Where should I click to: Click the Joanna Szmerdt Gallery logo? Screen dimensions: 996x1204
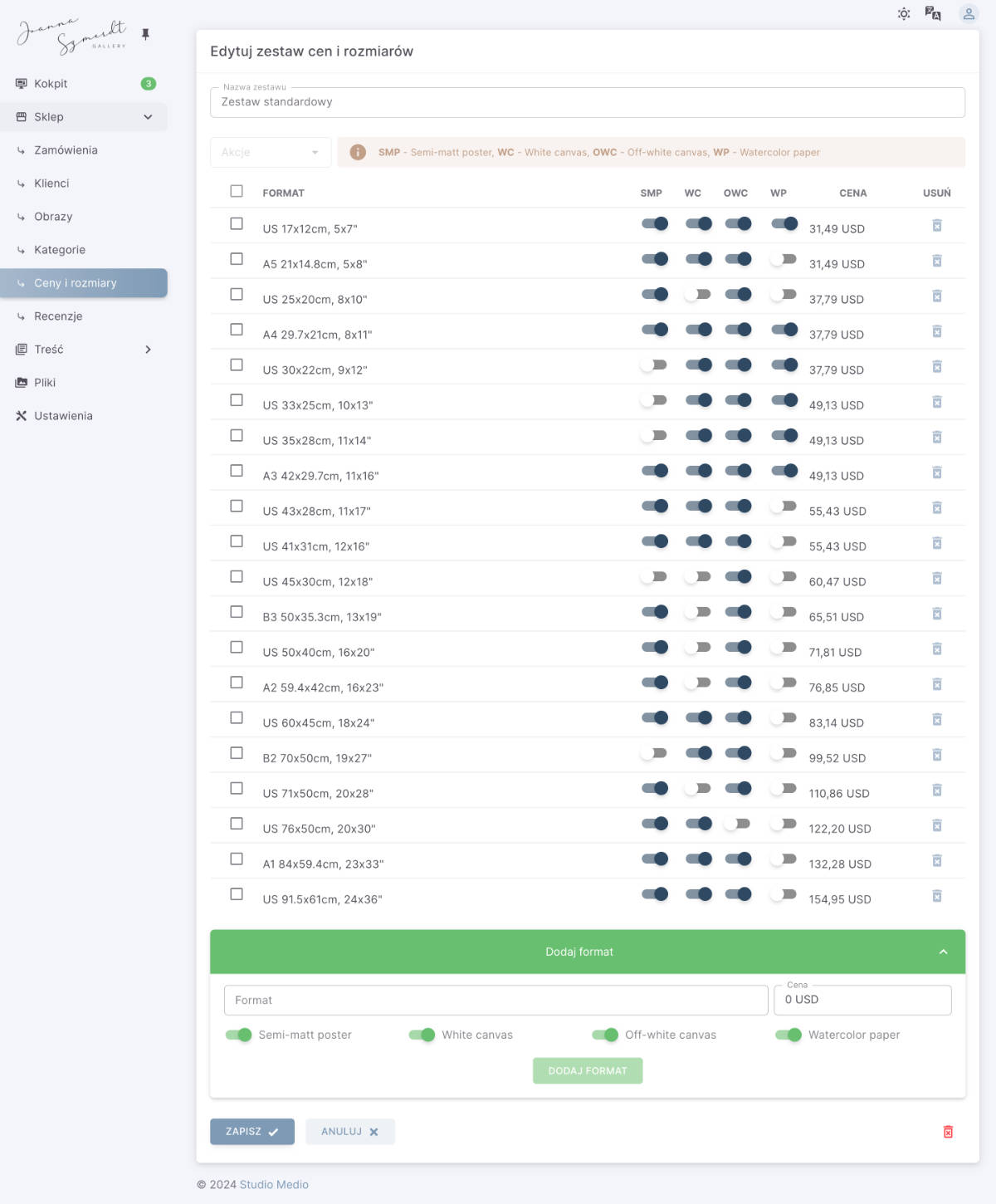coord(72,36)
